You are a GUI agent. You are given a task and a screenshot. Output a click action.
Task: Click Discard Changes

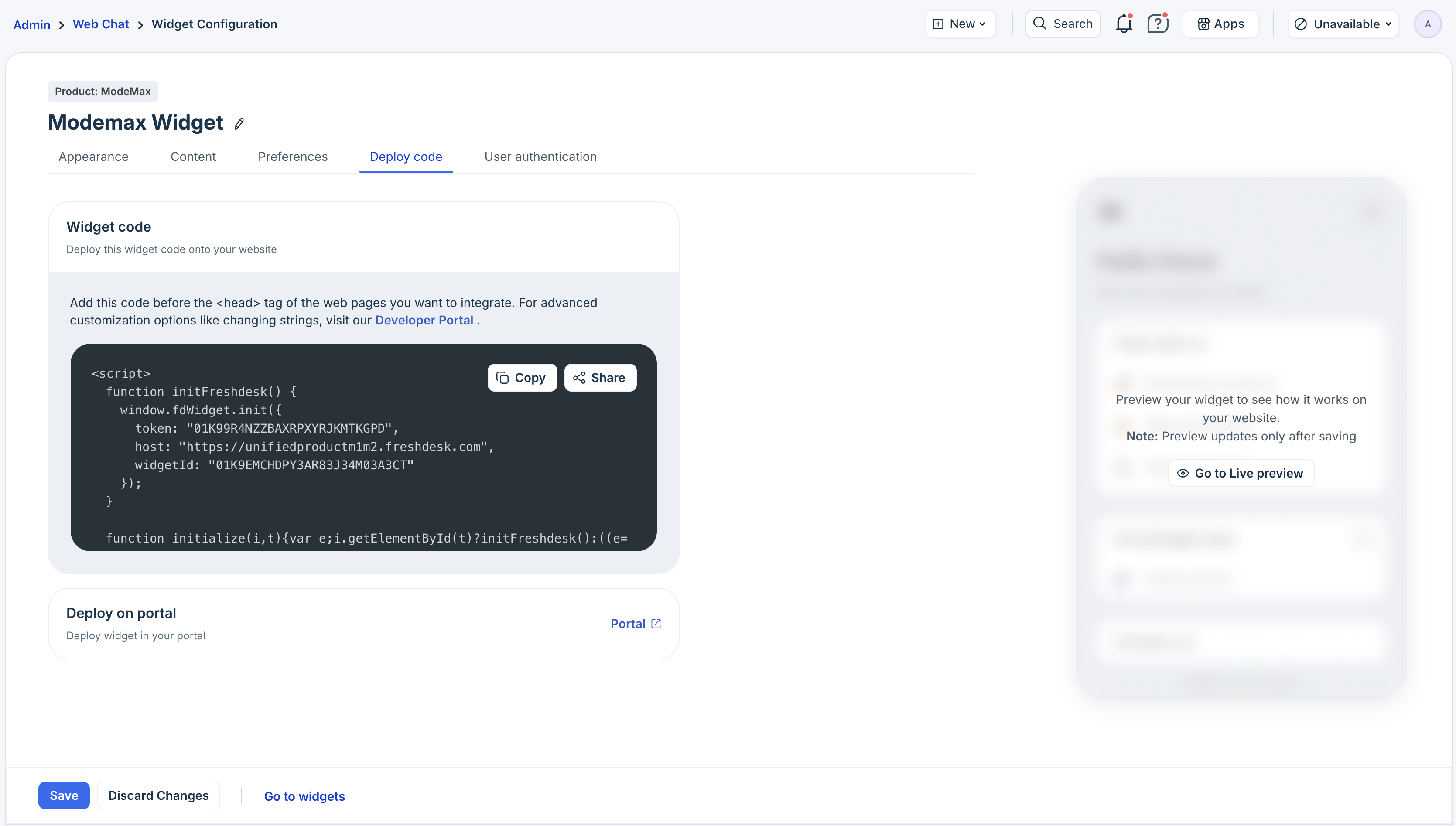click(x=158, y=795)
